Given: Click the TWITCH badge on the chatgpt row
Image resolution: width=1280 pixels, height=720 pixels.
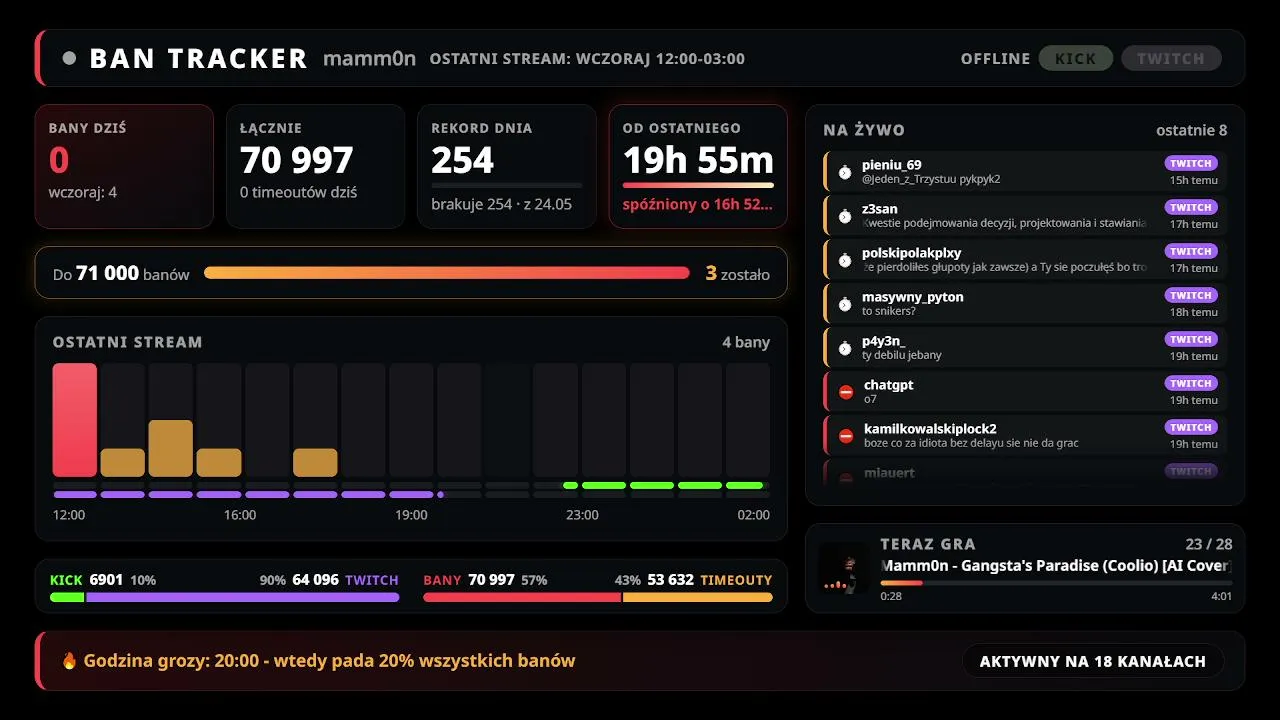Looking at the screenshot, I should pos(1191,383).
